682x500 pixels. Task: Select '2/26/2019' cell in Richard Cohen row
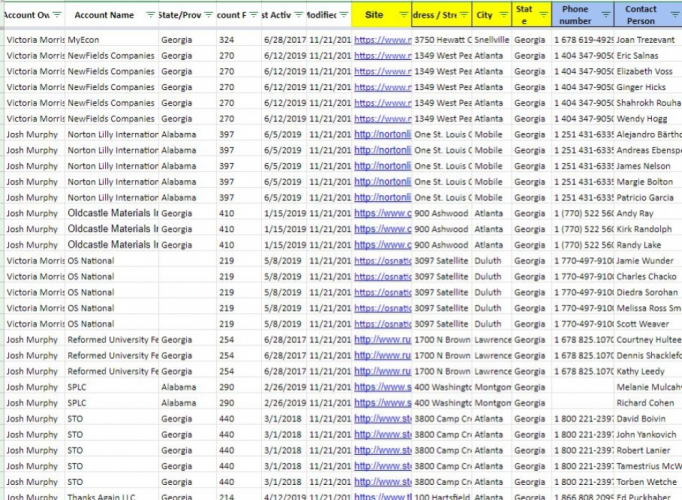(x=284, y=403)
